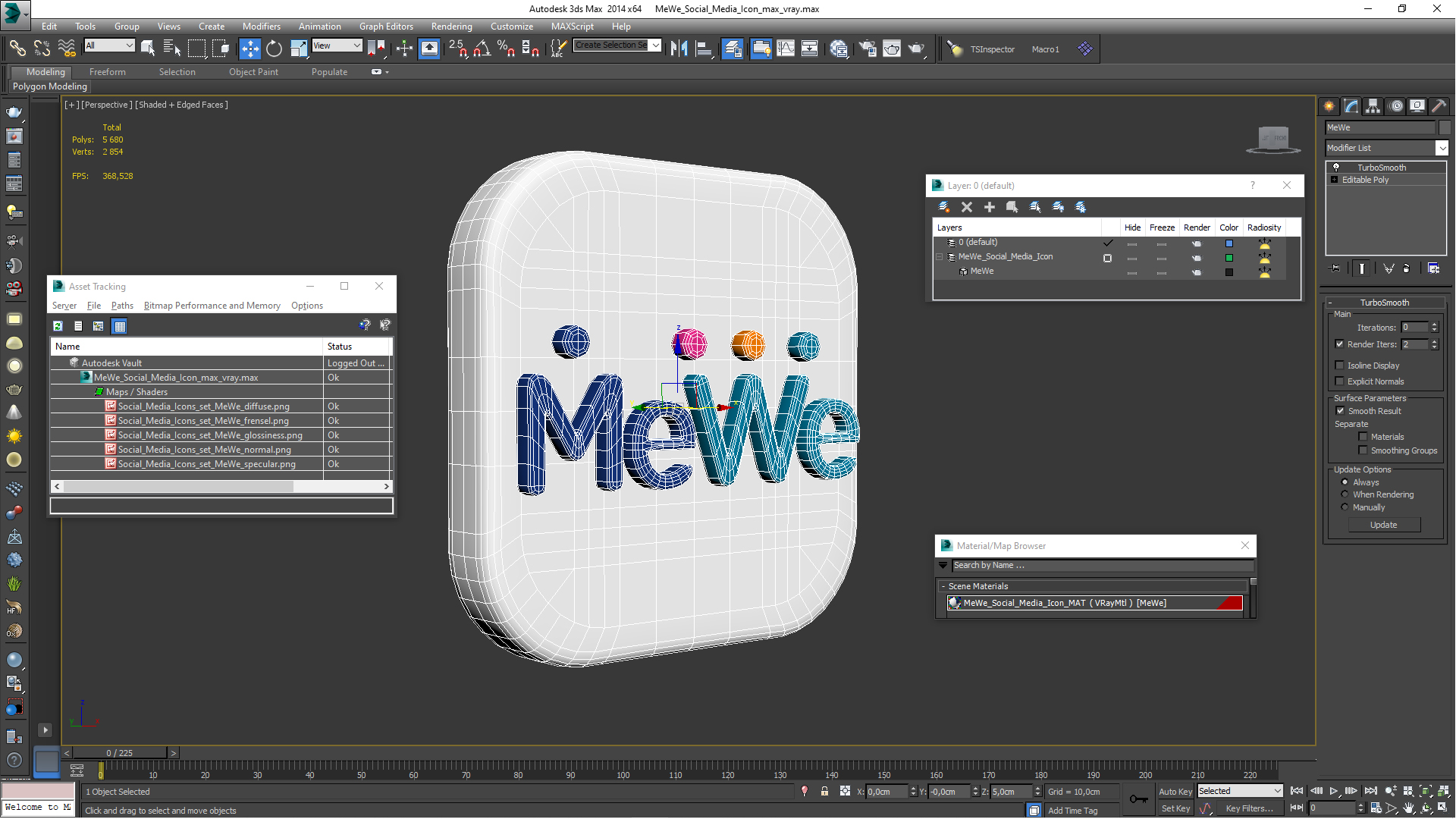Open the Modifier List dropdown

(1442, 148)
